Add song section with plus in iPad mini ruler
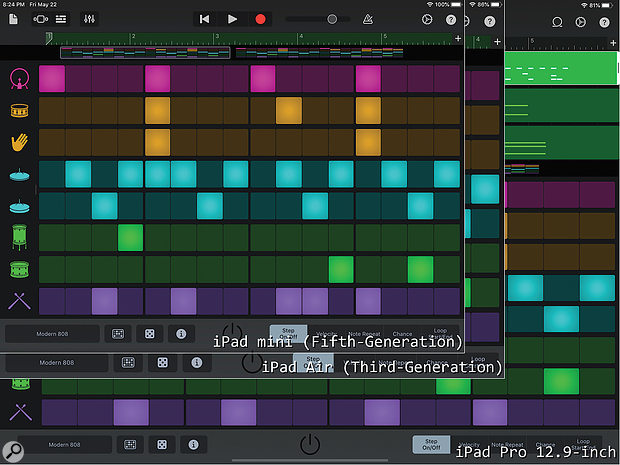620x465 pixels. coord(458,38)
